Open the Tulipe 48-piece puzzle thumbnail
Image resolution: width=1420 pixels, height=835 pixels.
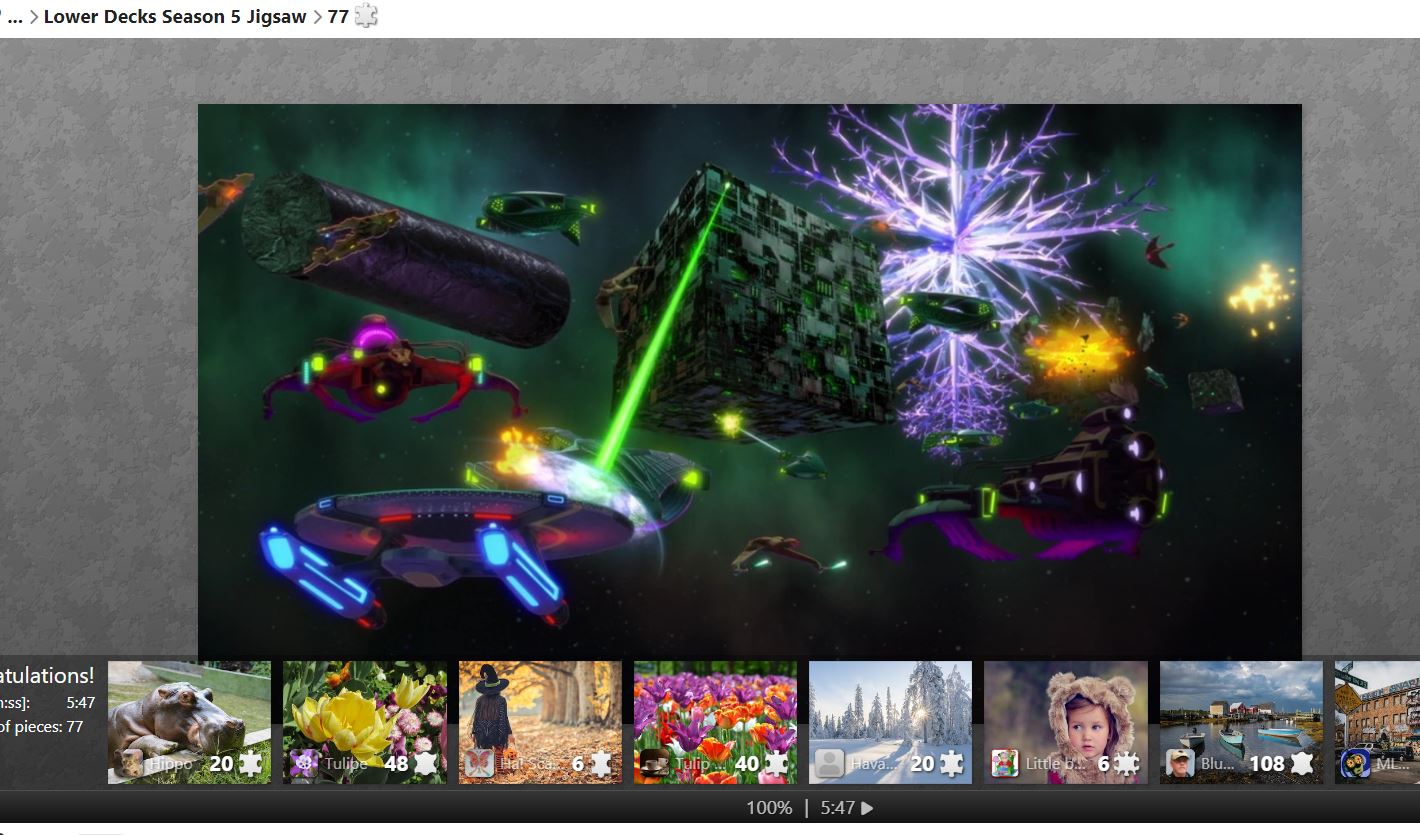[x=365, y=722]
